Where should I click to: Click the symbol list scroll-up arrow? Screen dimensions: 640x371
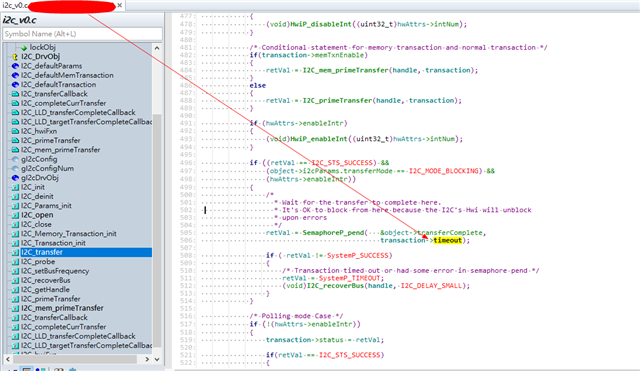pos(157,48)
